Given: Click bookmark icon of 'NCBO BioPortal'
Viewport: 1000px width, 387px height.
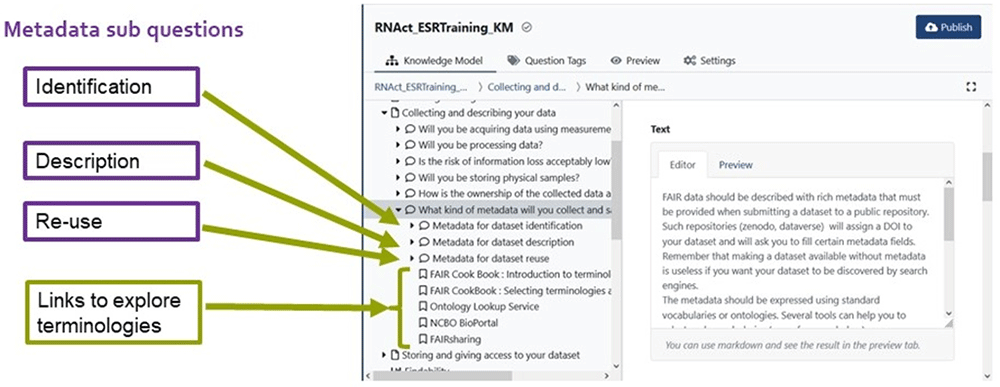Looking at the screenshot, I should click(423, 323).
